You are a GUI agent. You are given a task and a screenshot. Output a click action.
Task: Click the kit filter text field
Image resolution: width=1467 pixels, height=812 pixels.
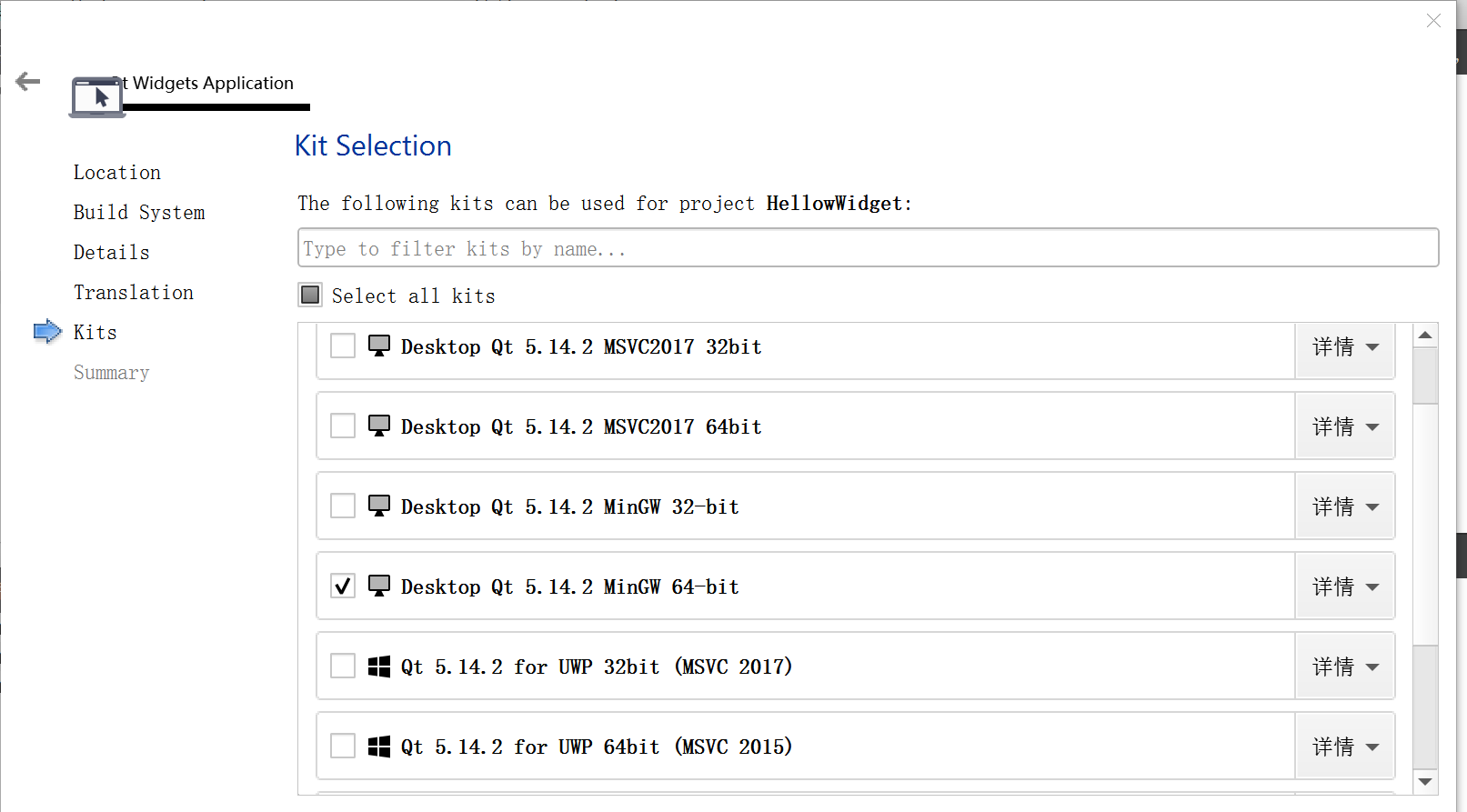point(868,248)
